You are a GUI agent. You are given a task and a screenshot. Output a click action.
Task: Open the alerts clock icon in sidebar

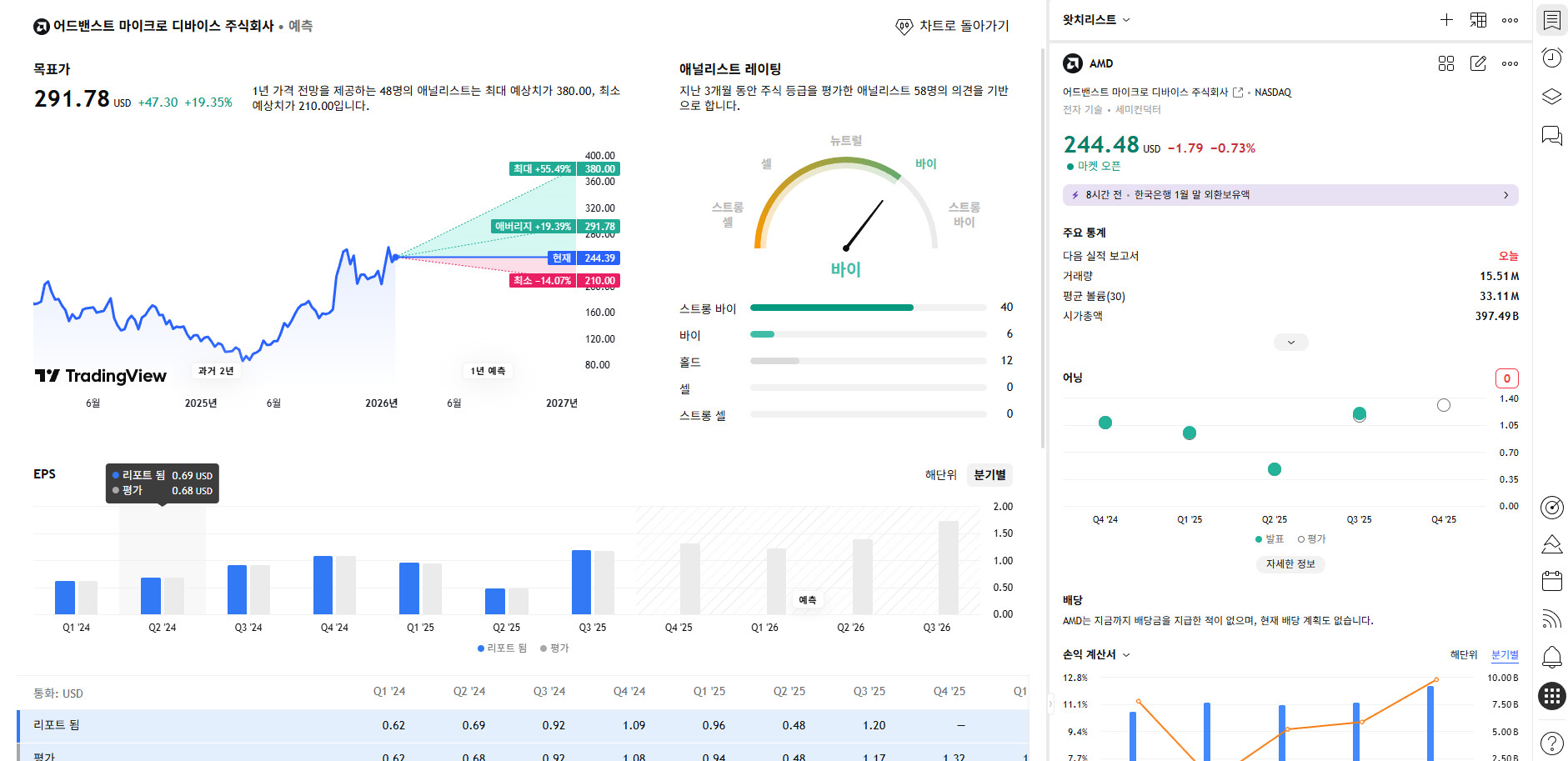tap(1551, 58)
